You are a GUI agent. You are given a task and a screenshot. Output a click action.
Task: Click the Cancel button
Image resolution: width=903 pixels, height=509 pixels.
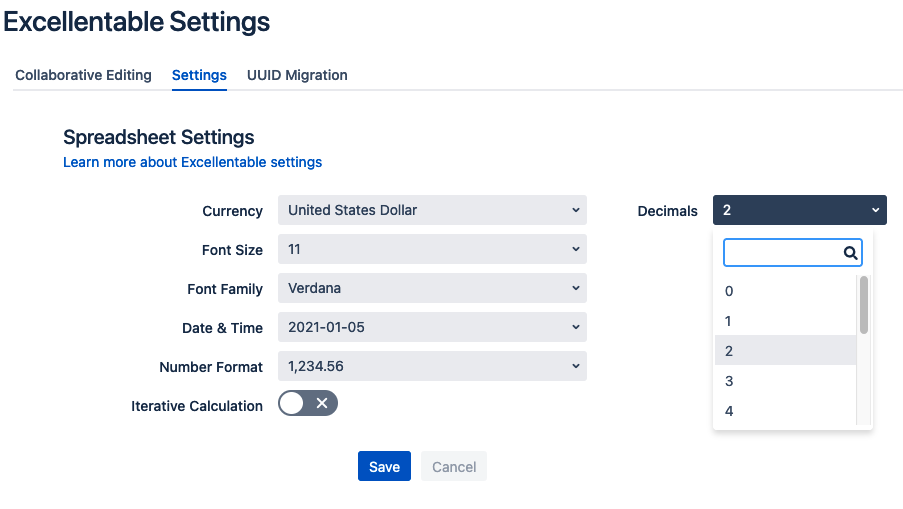pyautogui.click(x=454, y=466)
